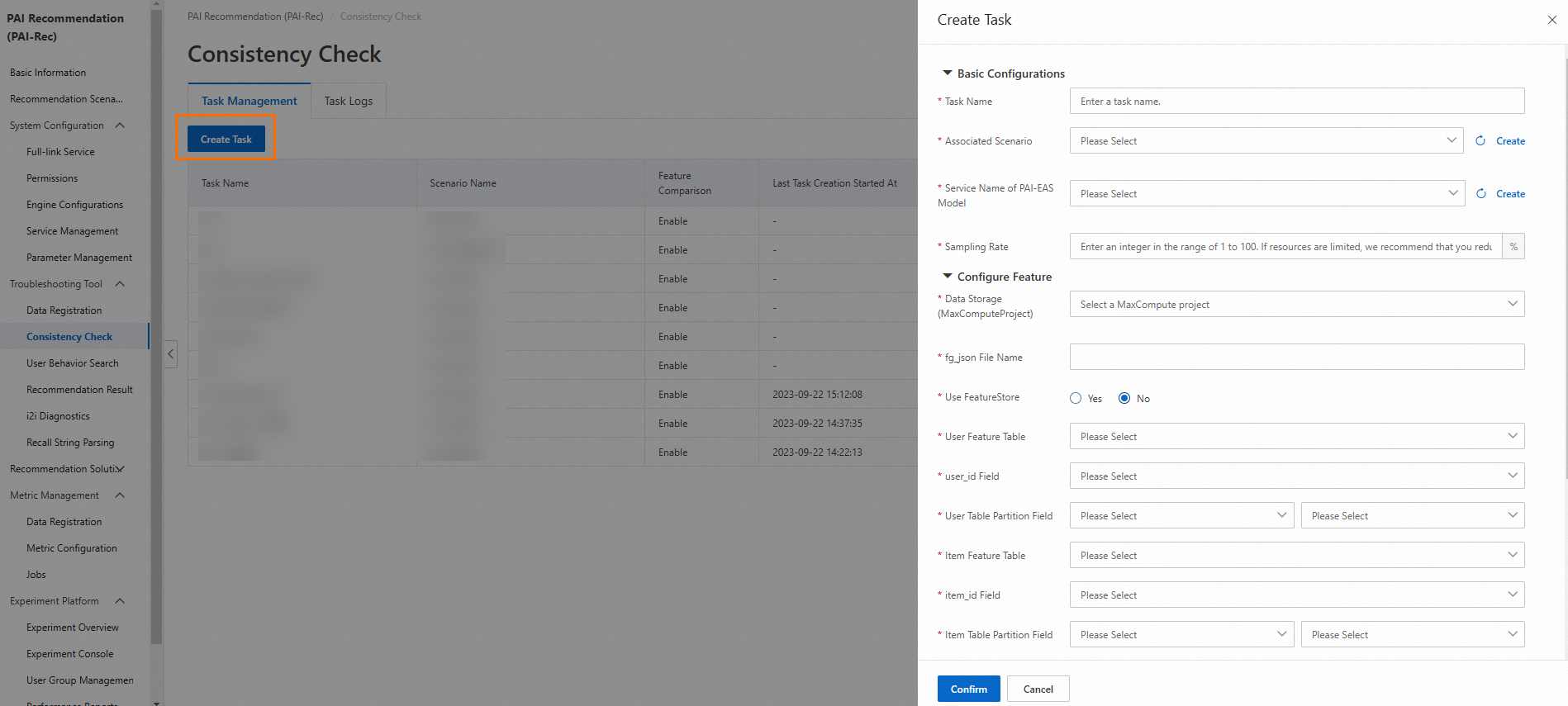This screenshot has height=706, width=1568.
Task: Open Basic Information in the sidebar
Action: click(x=48, y=73)
